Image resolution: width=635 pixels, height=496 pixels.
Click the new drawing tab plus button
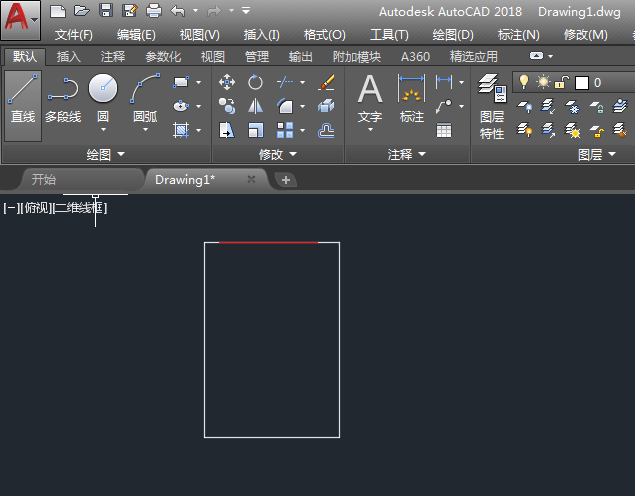pyautogui.click(x=286, y=180)
